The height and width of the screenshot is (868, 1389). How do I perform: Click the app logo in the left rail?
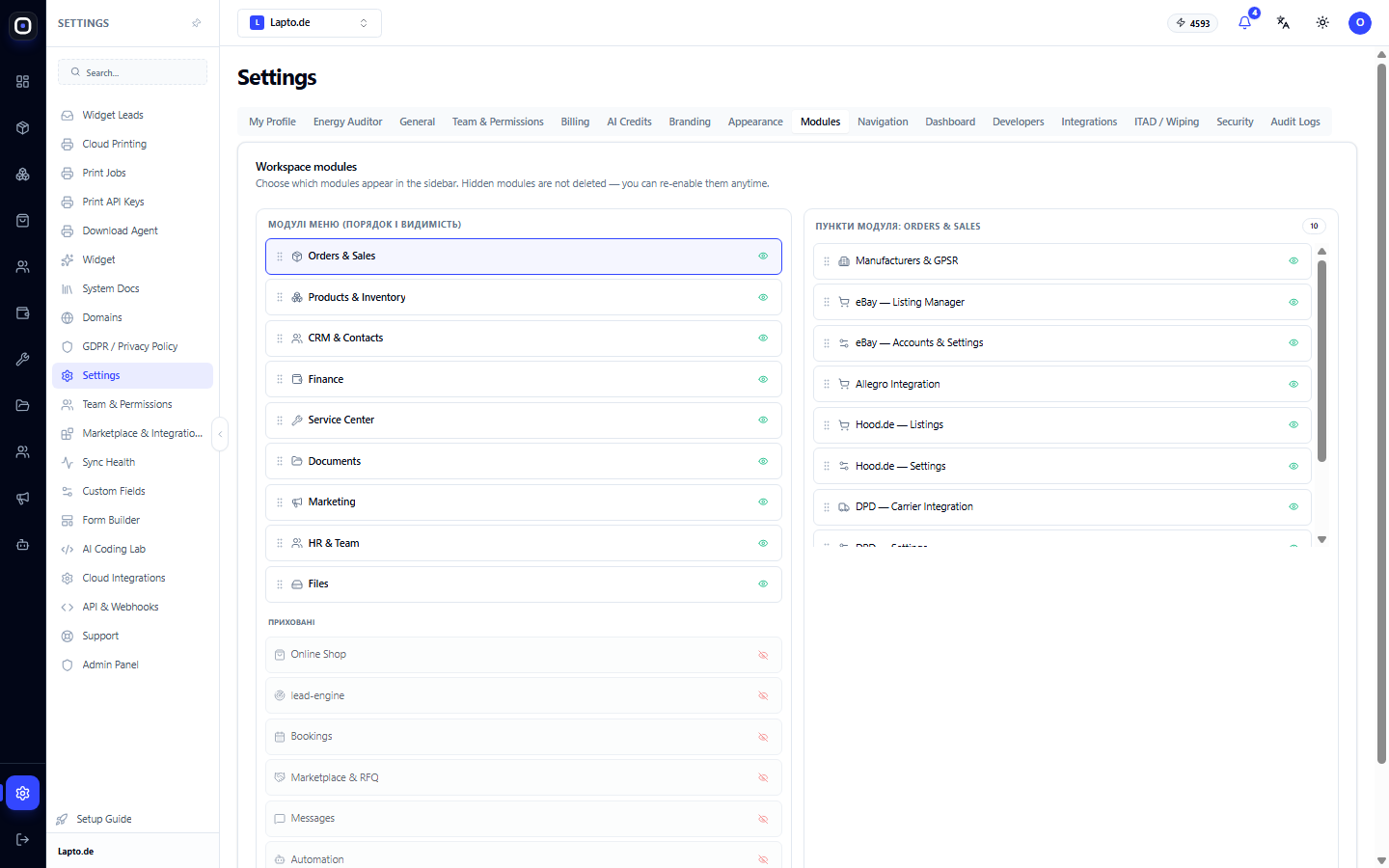coord(23,26)
